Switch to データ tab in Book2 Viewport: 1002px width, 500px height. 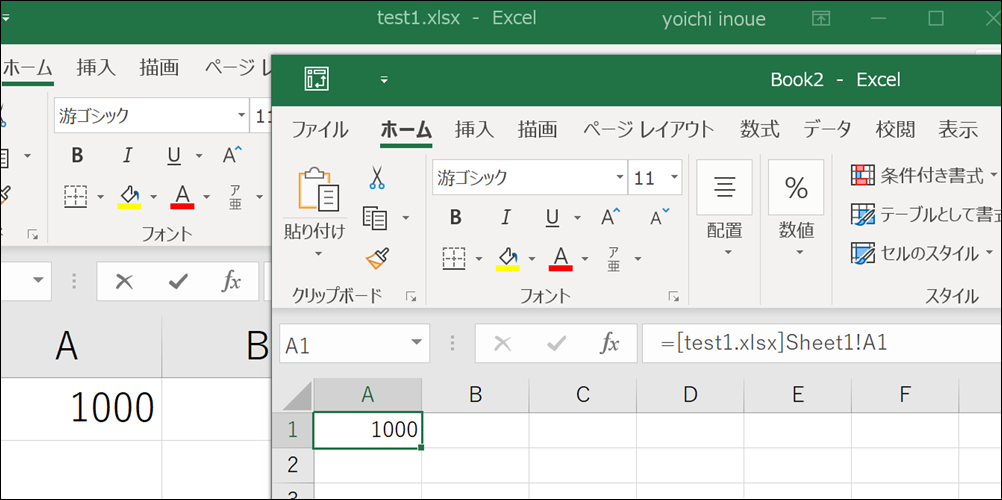coord(828,130)
